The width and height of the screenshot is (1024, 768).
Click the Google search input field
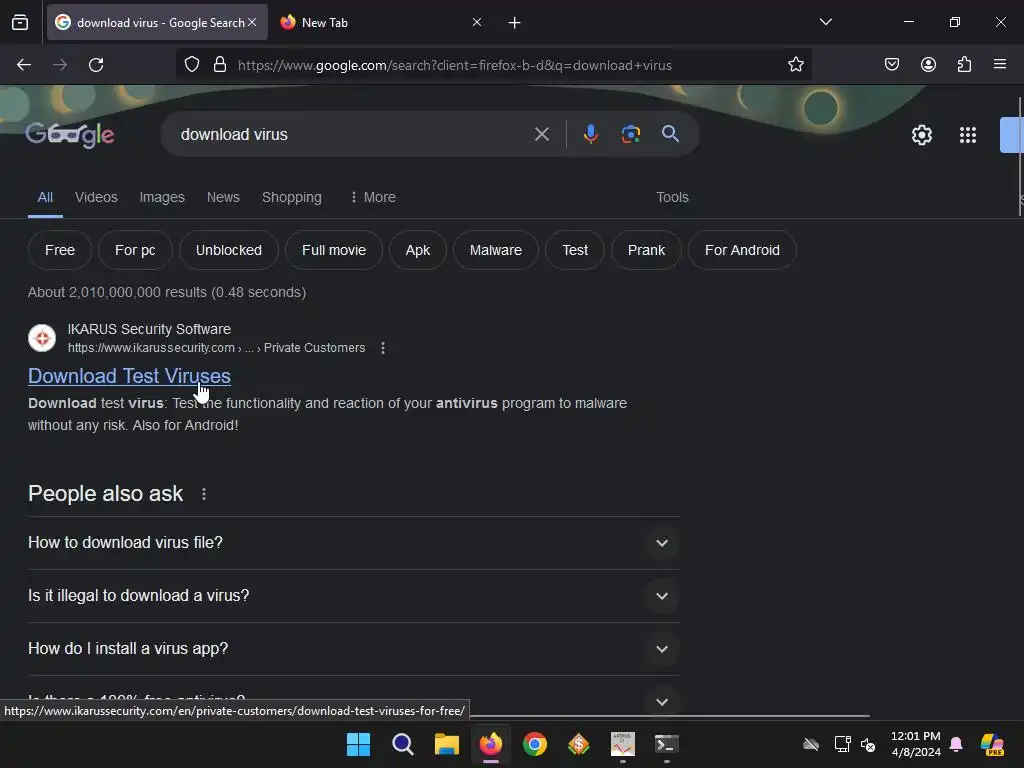(x=353, y=135)
